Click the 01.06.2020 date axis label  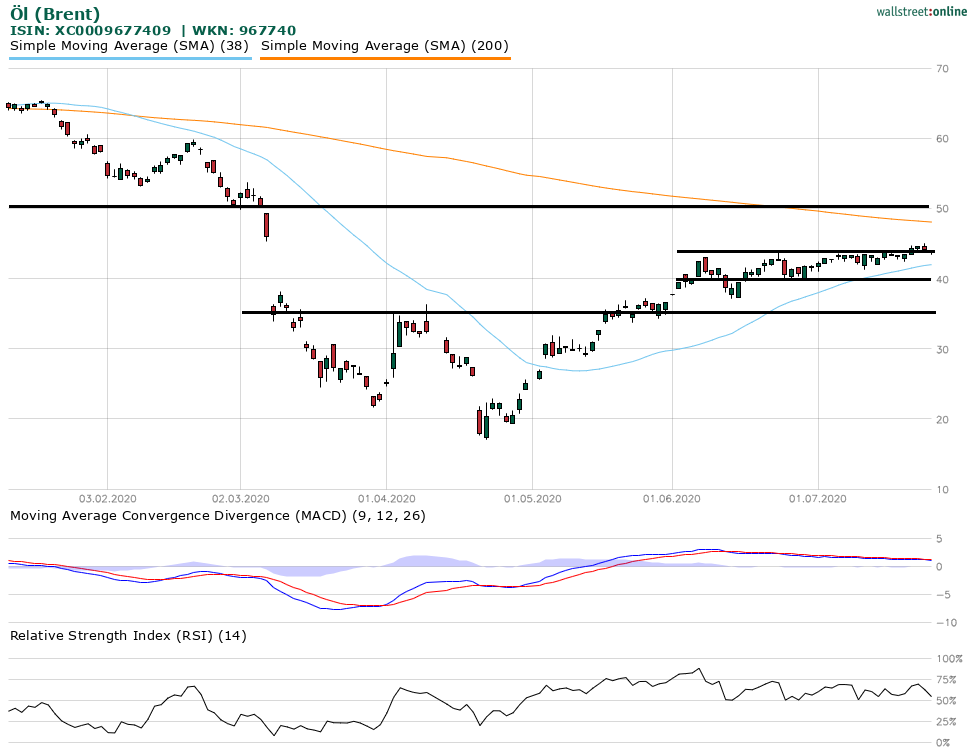click(672, 498)
